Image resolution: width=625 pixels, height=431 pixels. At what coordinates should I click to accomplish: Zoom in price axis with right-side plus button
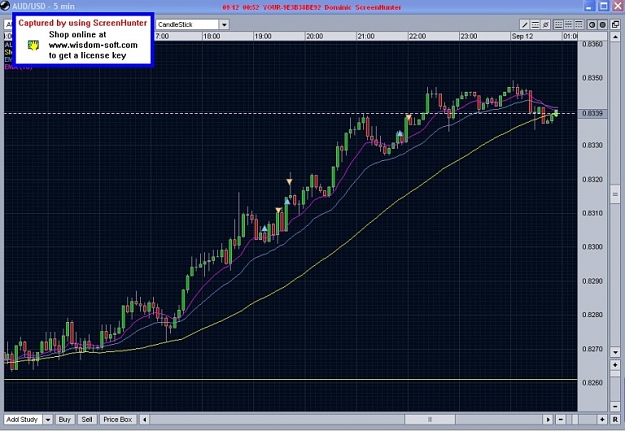pyautogui.click(x=615, y=365)
